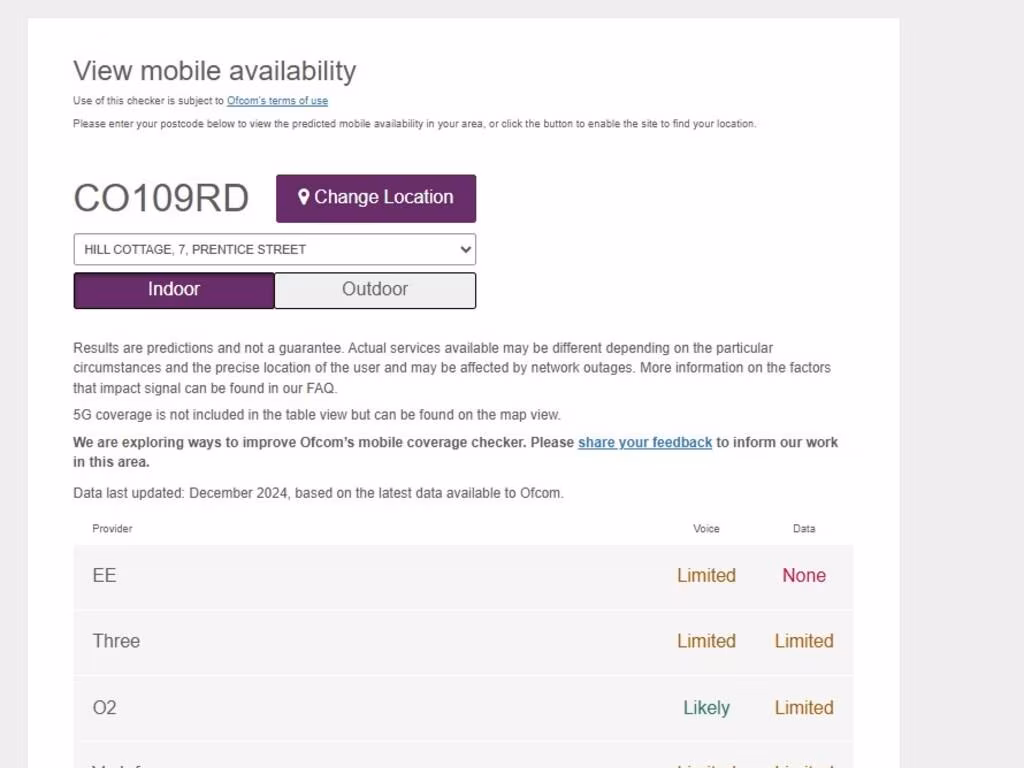Click EE's None data status
The height and width of the screenshot is (768, 1024).
pos(804,576)
